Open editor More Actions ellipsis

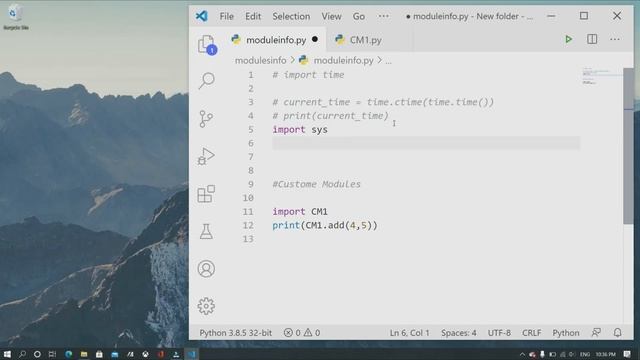[615, 40]
